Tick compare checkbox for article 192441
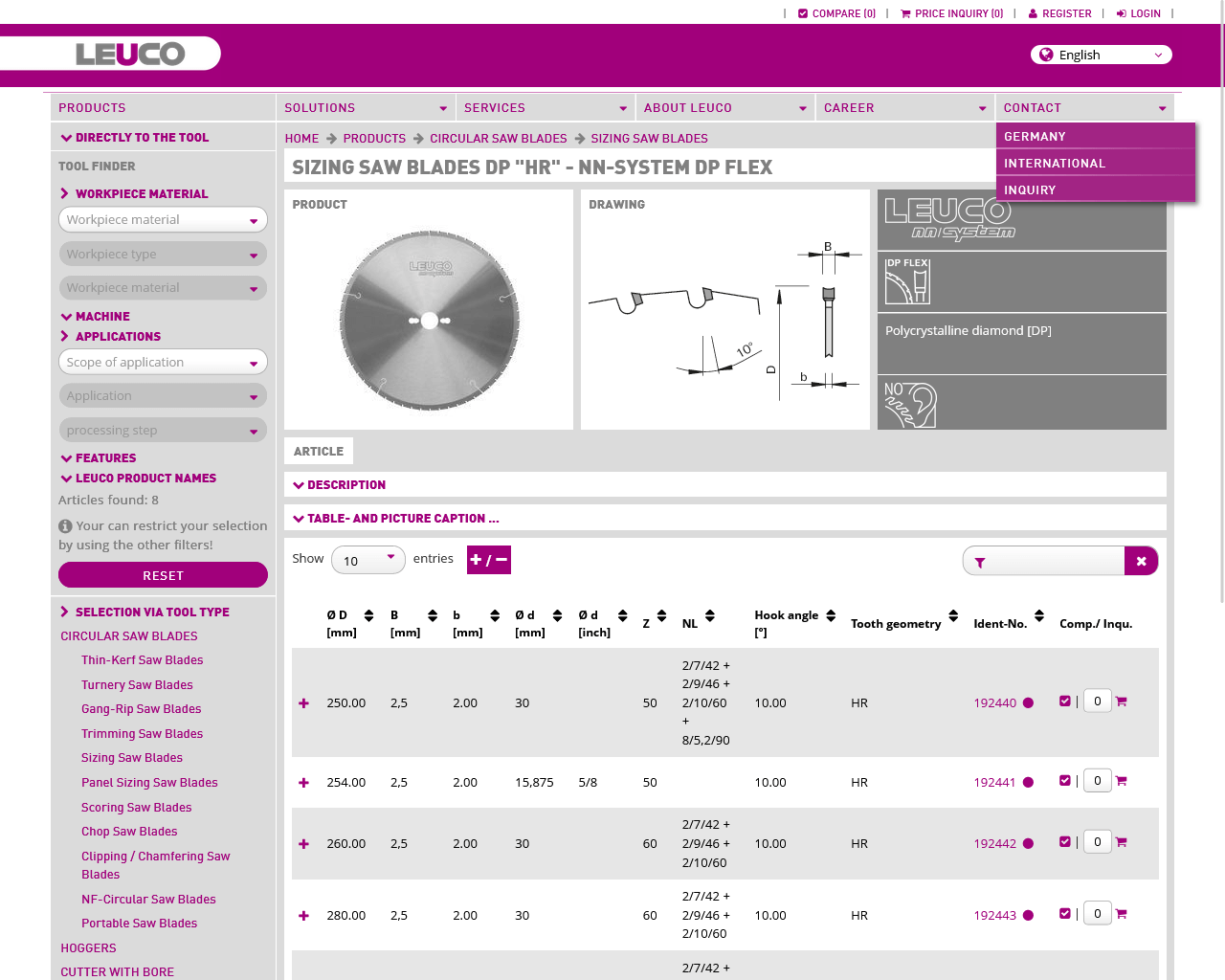Viewport: 1225px width, 980px height. (1065, 781)
